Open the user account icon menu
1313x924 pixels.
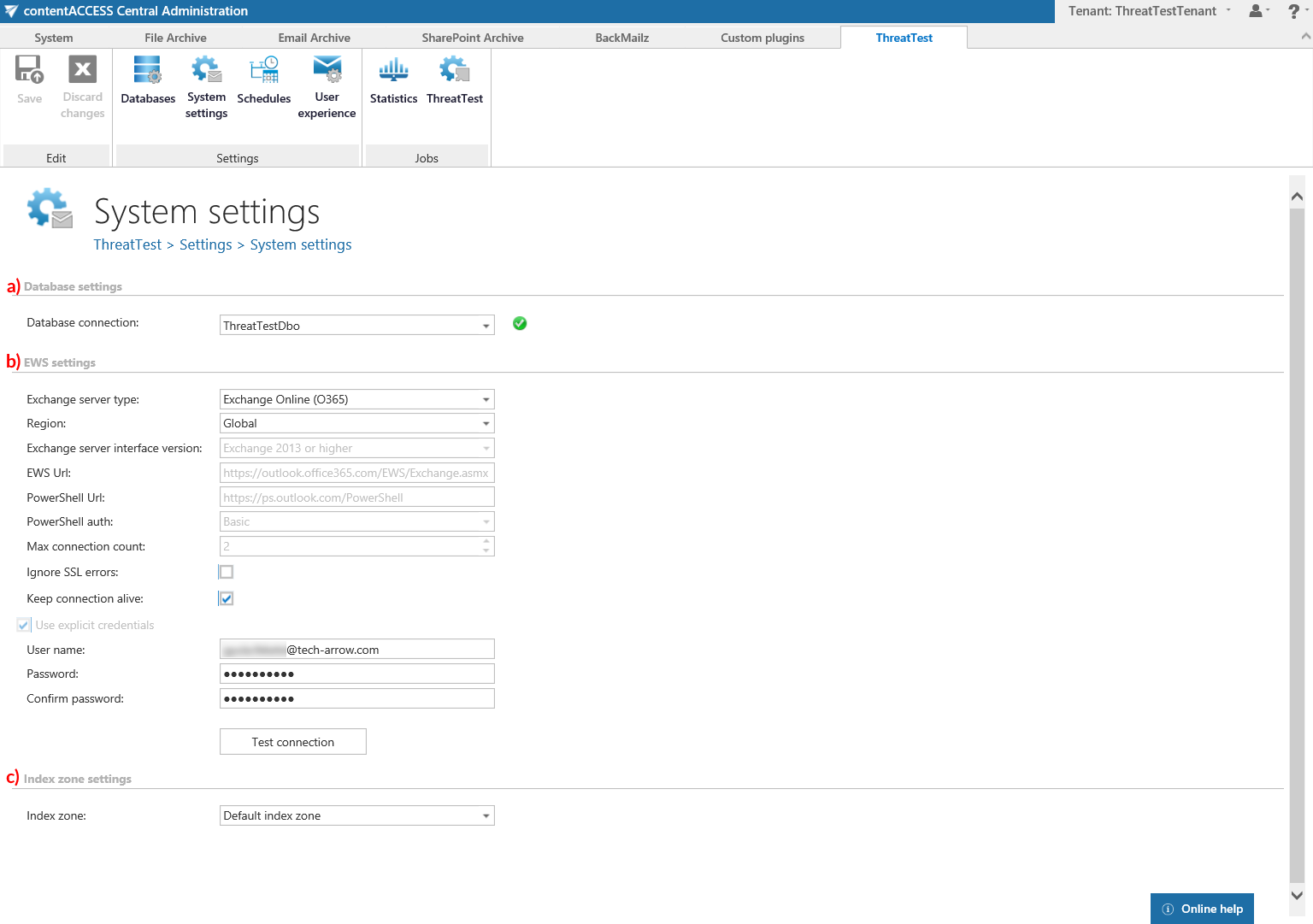click(1256, 11)
